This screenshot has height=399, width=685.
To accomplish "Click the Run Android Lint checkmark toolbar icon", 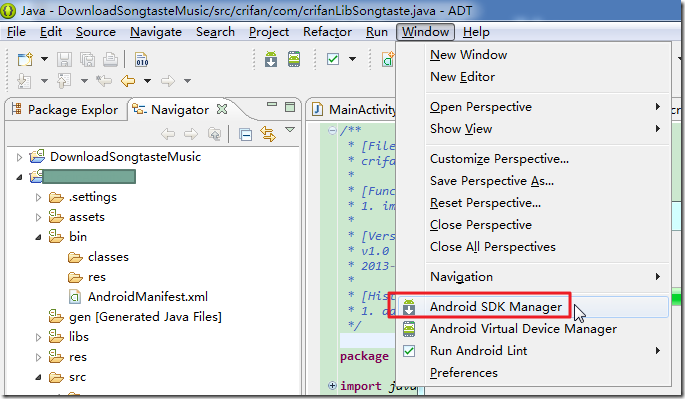I will coord(333,59).
